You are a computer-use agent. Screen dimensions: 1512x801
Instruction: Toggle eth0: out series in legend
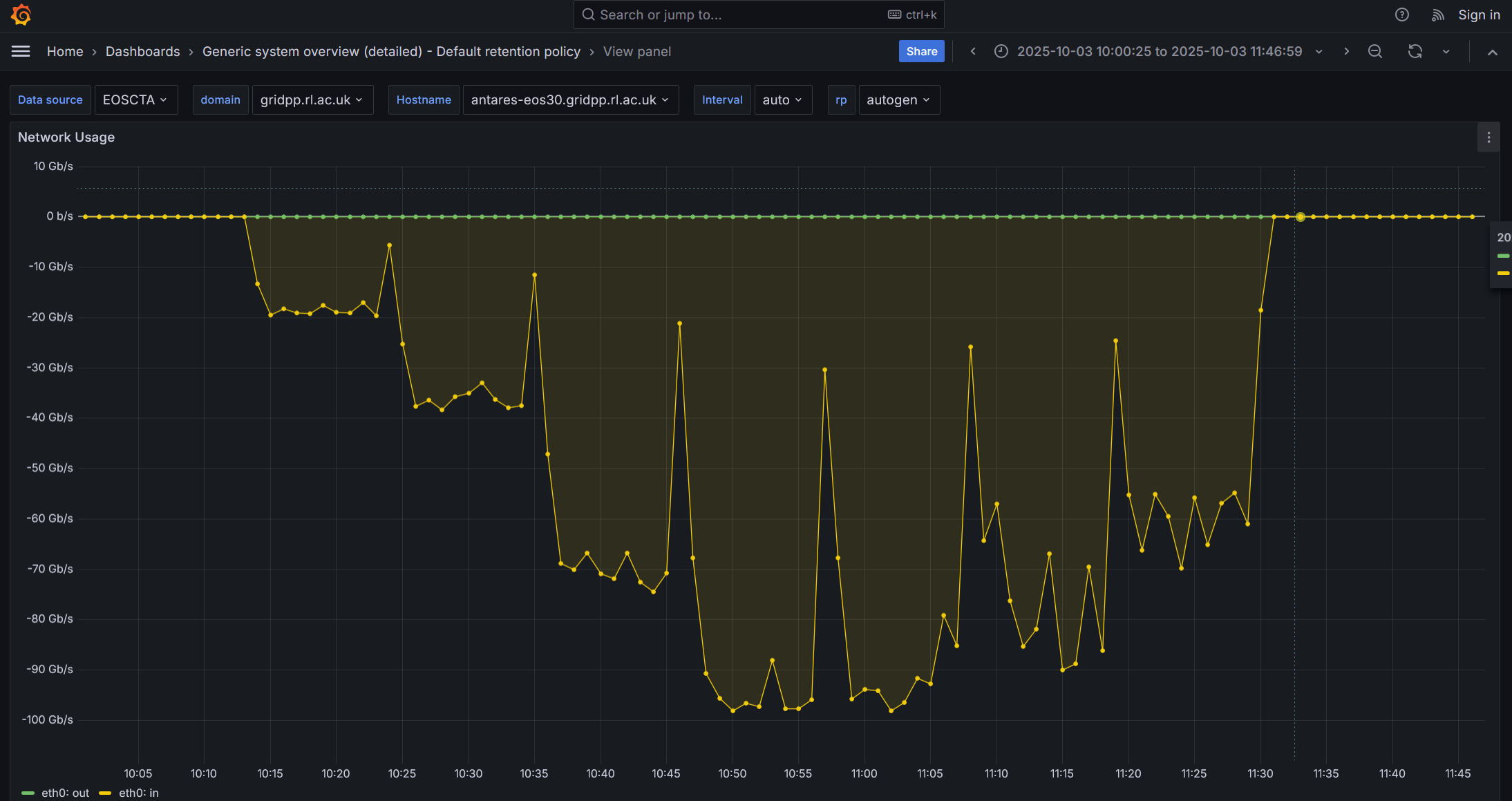click(65, 793)
